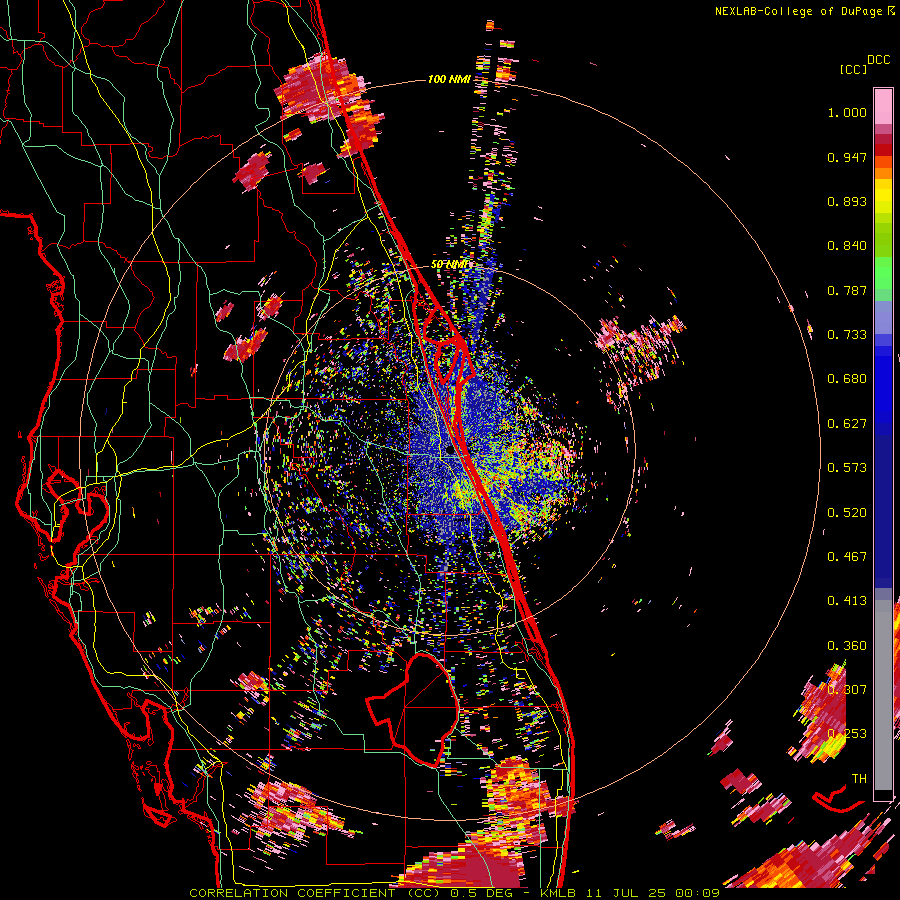Click the KMLB station identifier
The image size is (900, 900).
point(558,893)
